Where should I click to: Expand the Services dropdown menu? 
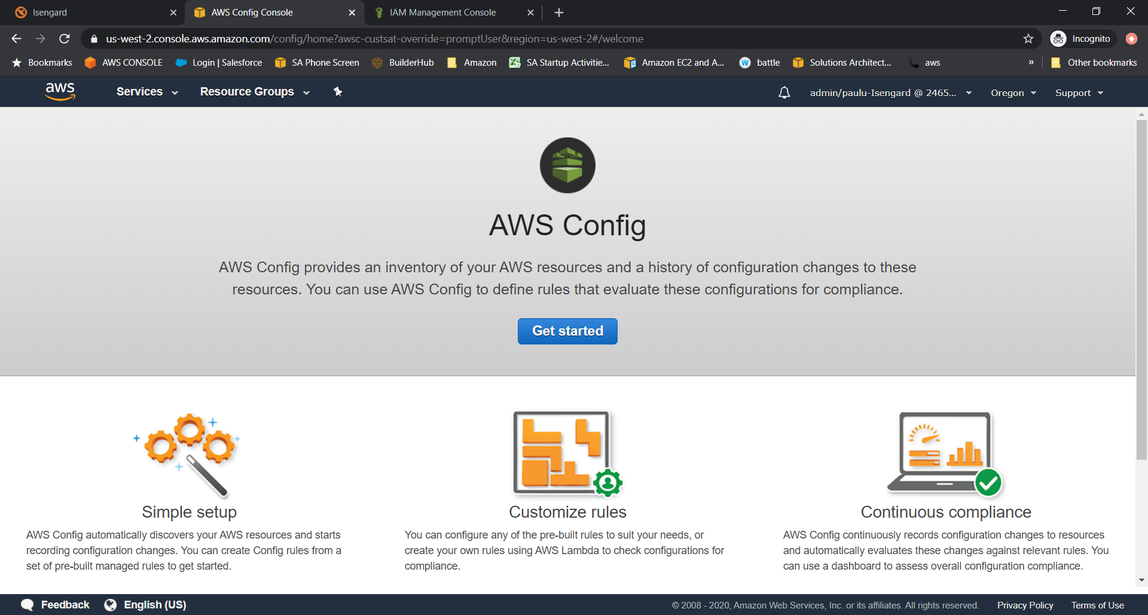coord(147,92)
